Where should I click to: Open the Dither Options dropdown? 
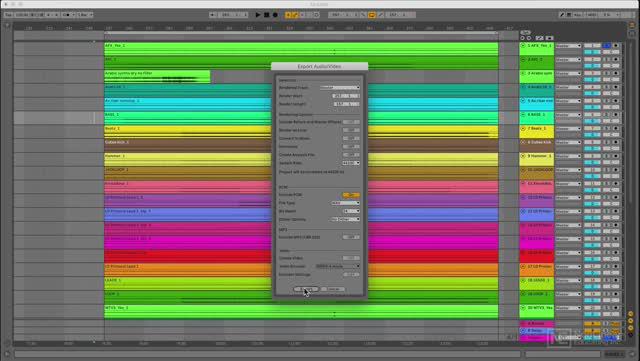coord(345,219)
